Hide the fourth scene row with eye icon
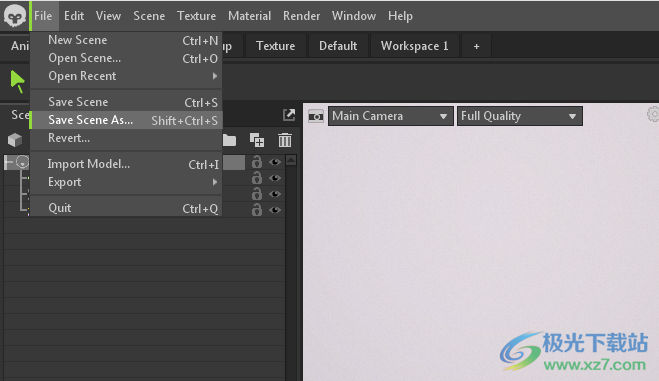Image resolution: width=659 pixels, height=381 pixels. coord(275,210)
